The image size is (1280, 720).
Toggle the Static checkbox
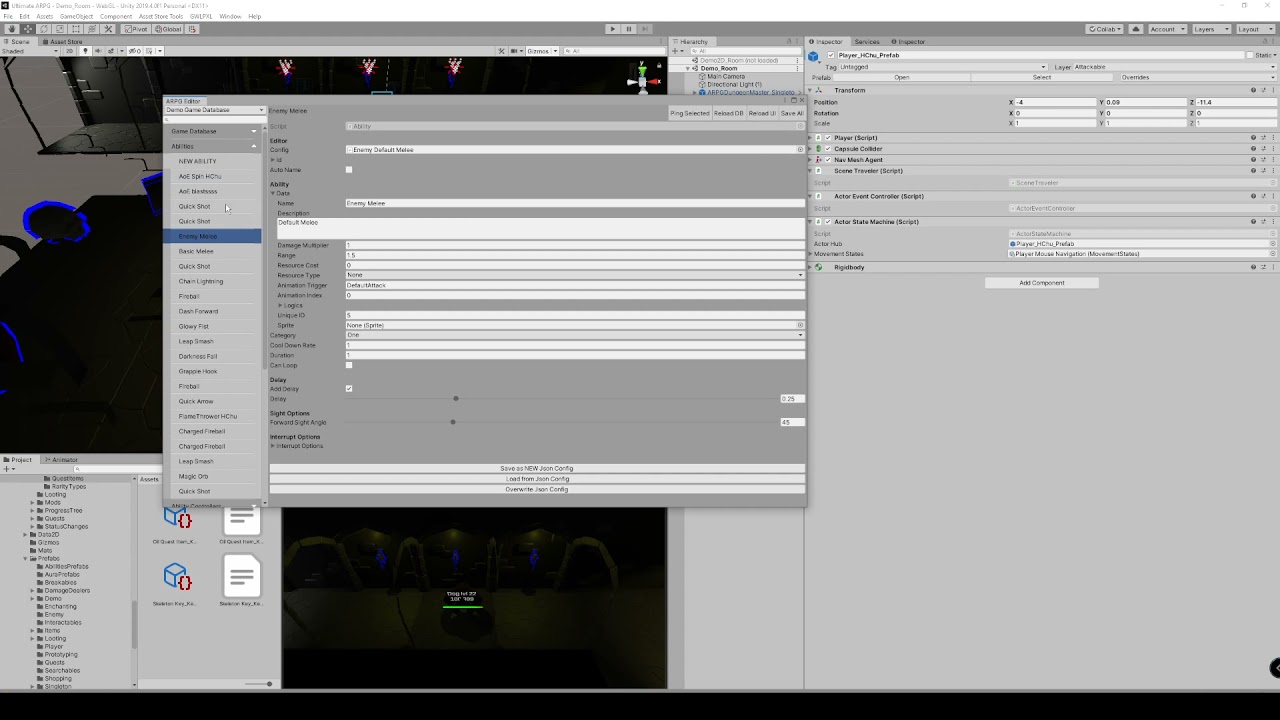(x=1249, y=55)
